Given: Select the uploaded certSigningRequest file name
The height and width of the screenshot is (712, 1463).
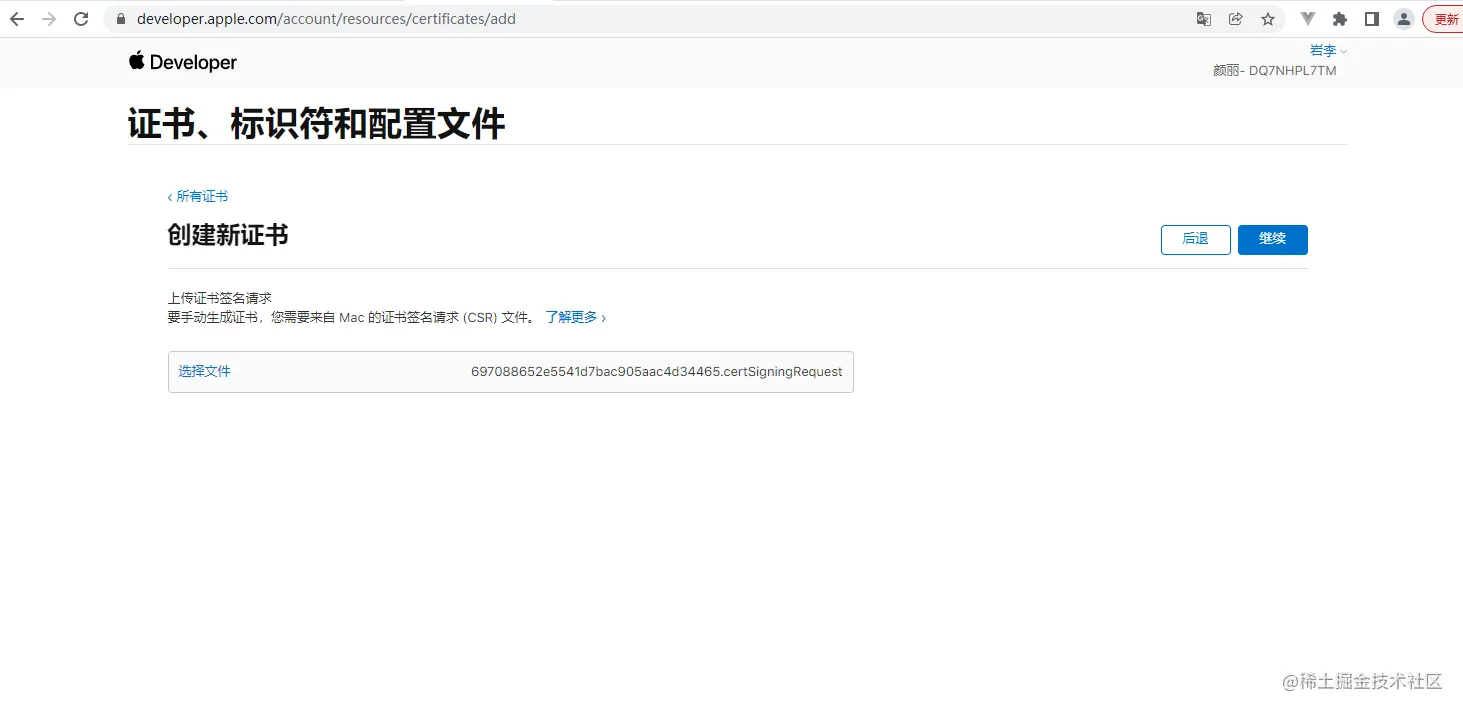Looking at the screenshot, I should click(x=656, y=371).
